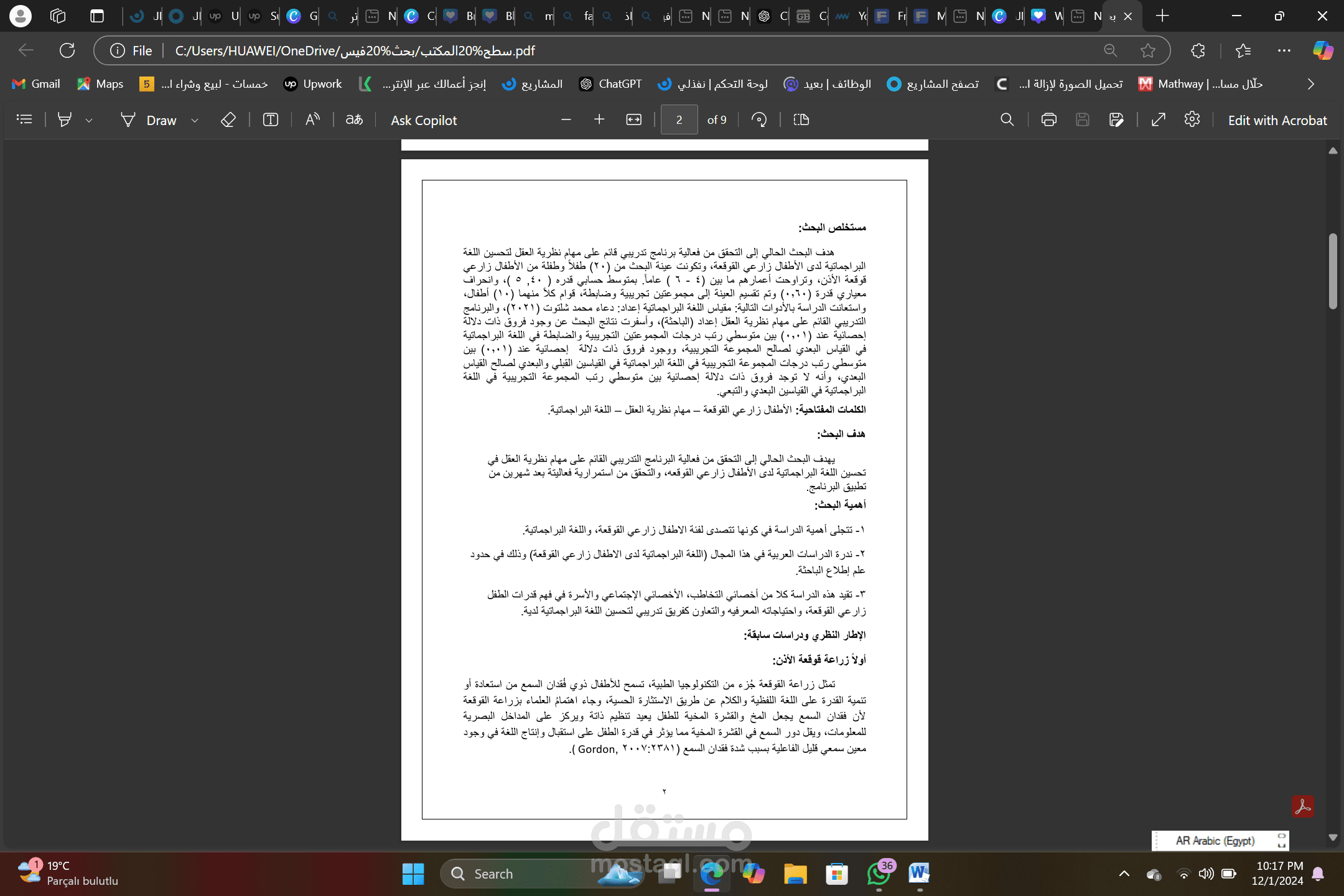The height and width of the screenshot is (896, 1344).
Task: Open a new browser tab
Action: pyautogui.click(x=1162, y=16)
